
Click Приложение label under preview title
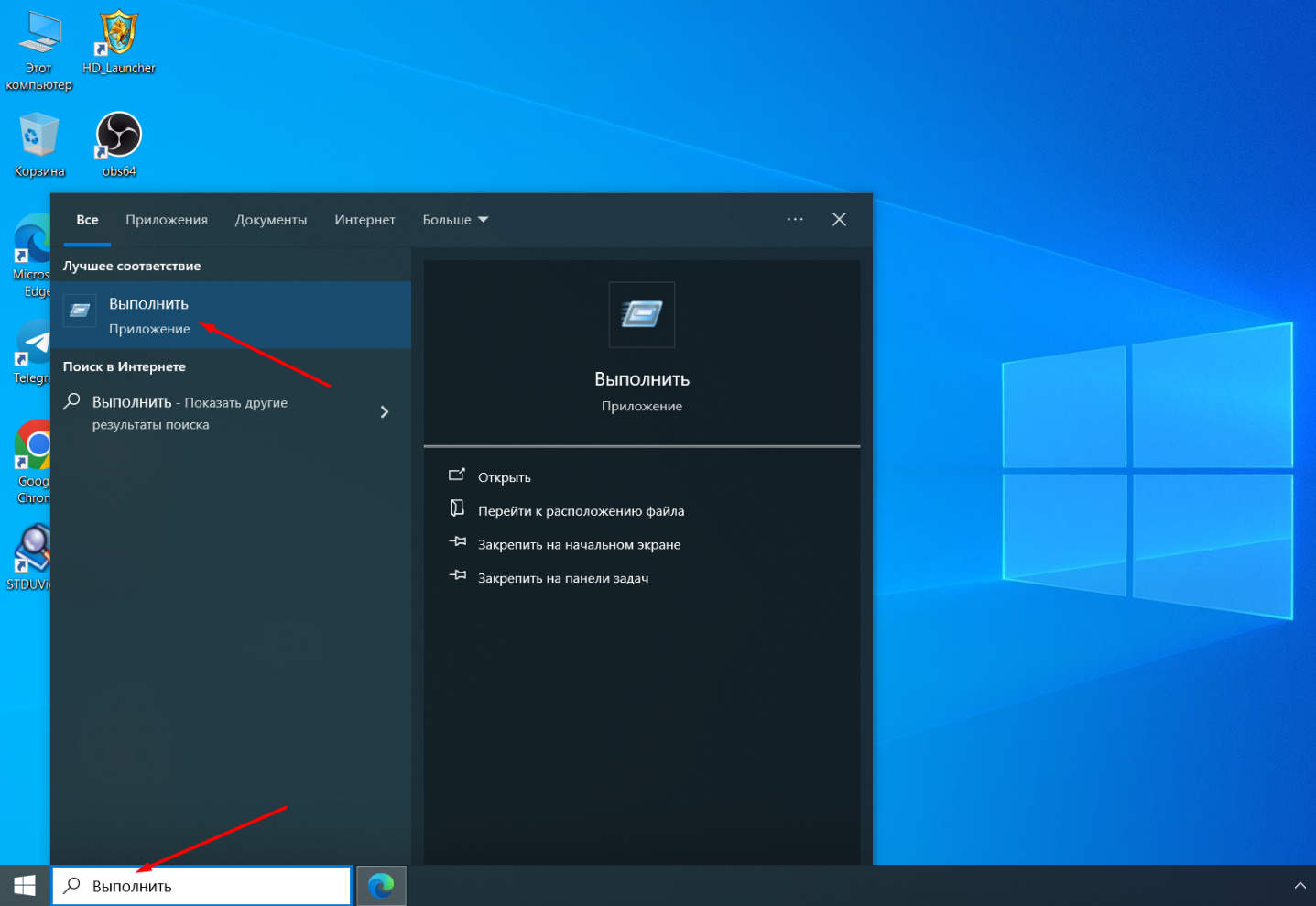click(x=642, y=406)
